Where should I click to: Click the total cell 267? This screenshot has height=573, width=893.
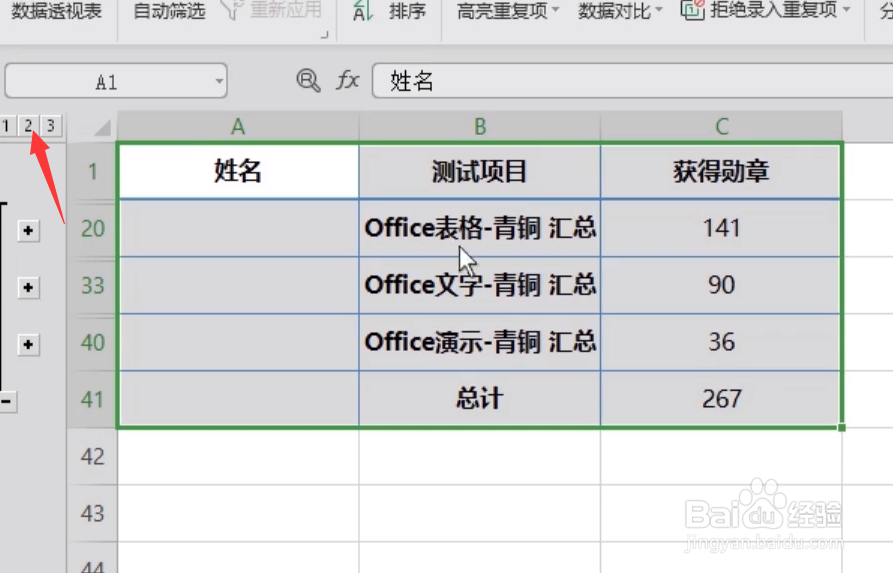pos(721,399)
